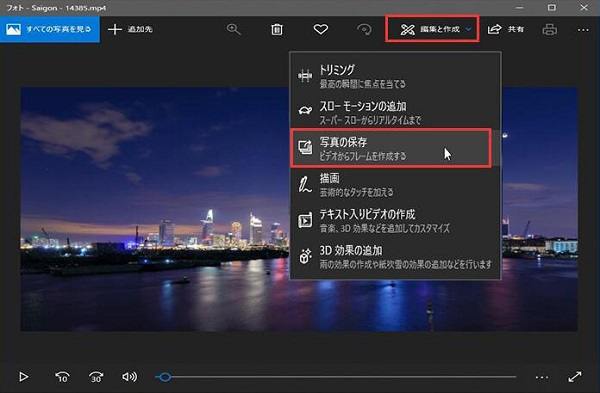The width and height of the screenshot is (600, 393).
Task: Open the 共有 share button
Action: click(x=505, y=29)
